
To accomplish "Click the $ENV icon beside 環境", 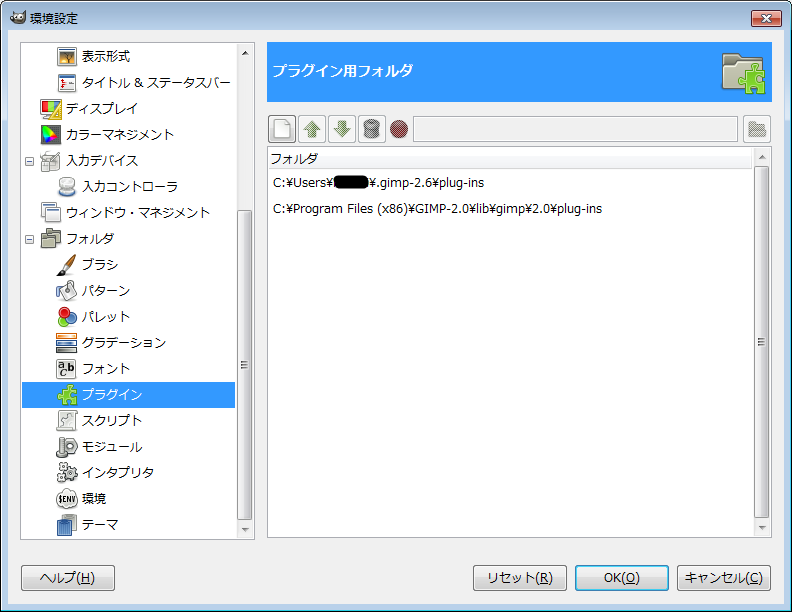I will [66, 499].
